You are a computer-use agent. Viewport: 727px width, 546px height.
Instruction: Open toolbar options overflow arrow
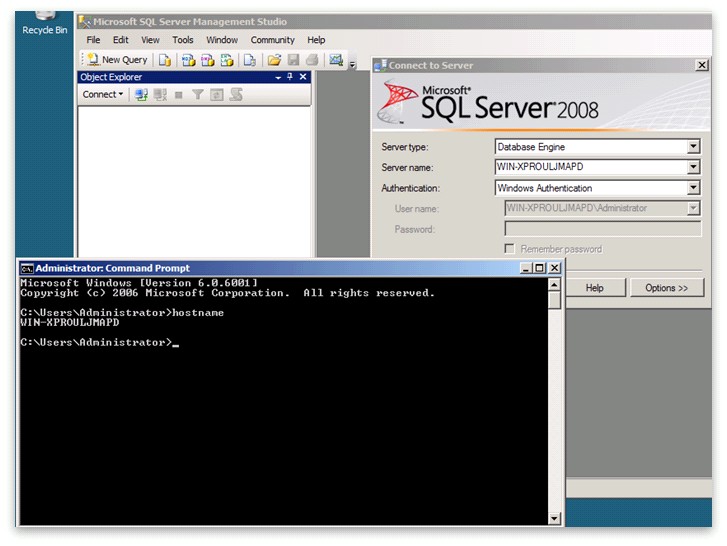pyautogui.click(x=352, y=65)
